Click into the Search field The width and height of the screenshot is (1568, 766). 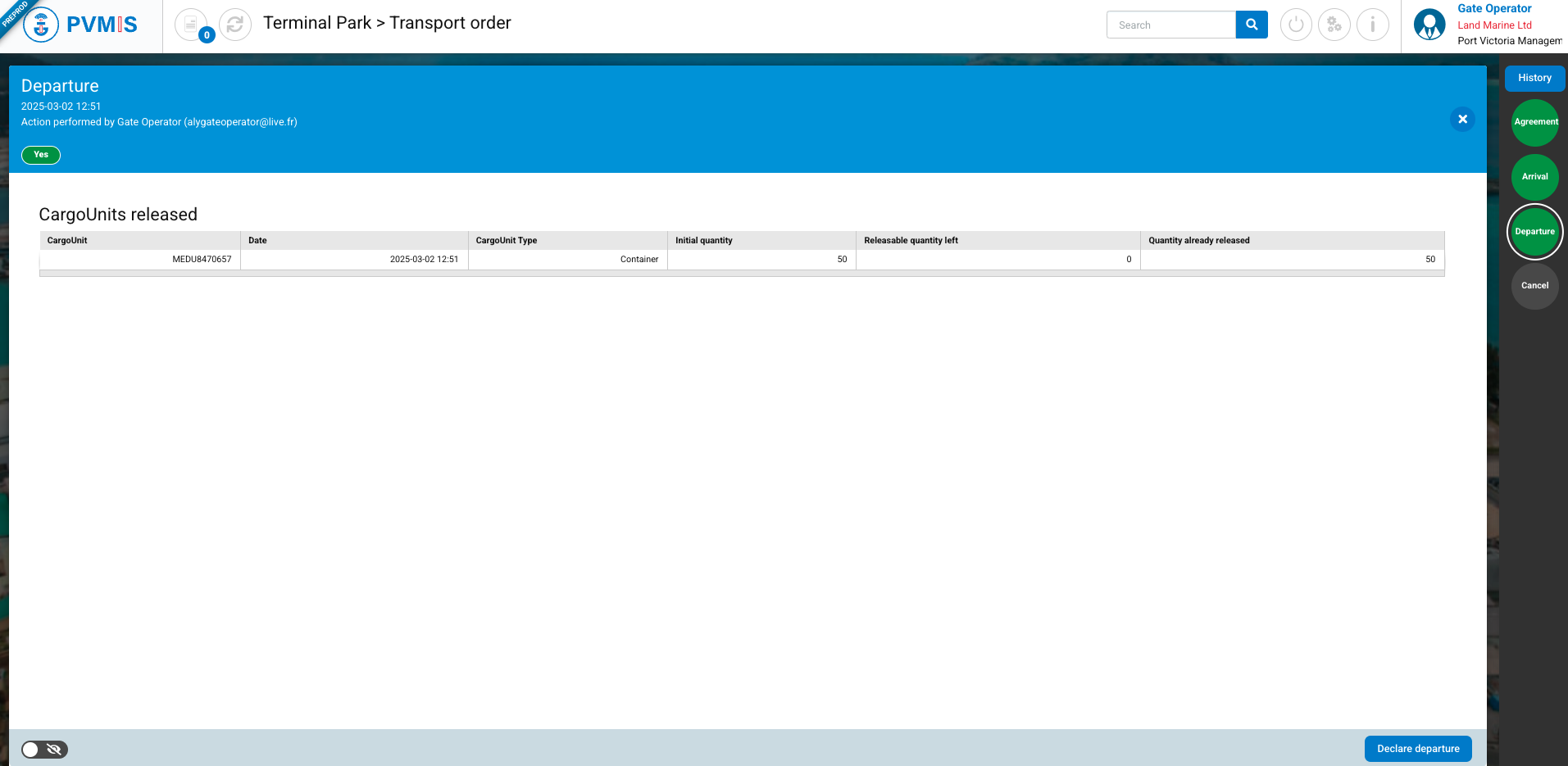point(1170,25)
